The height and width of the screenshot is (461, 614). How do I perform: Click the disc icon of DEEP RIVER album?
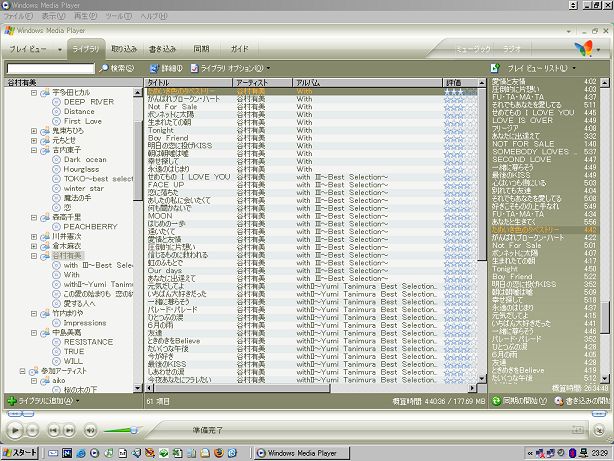pos(56,102)
